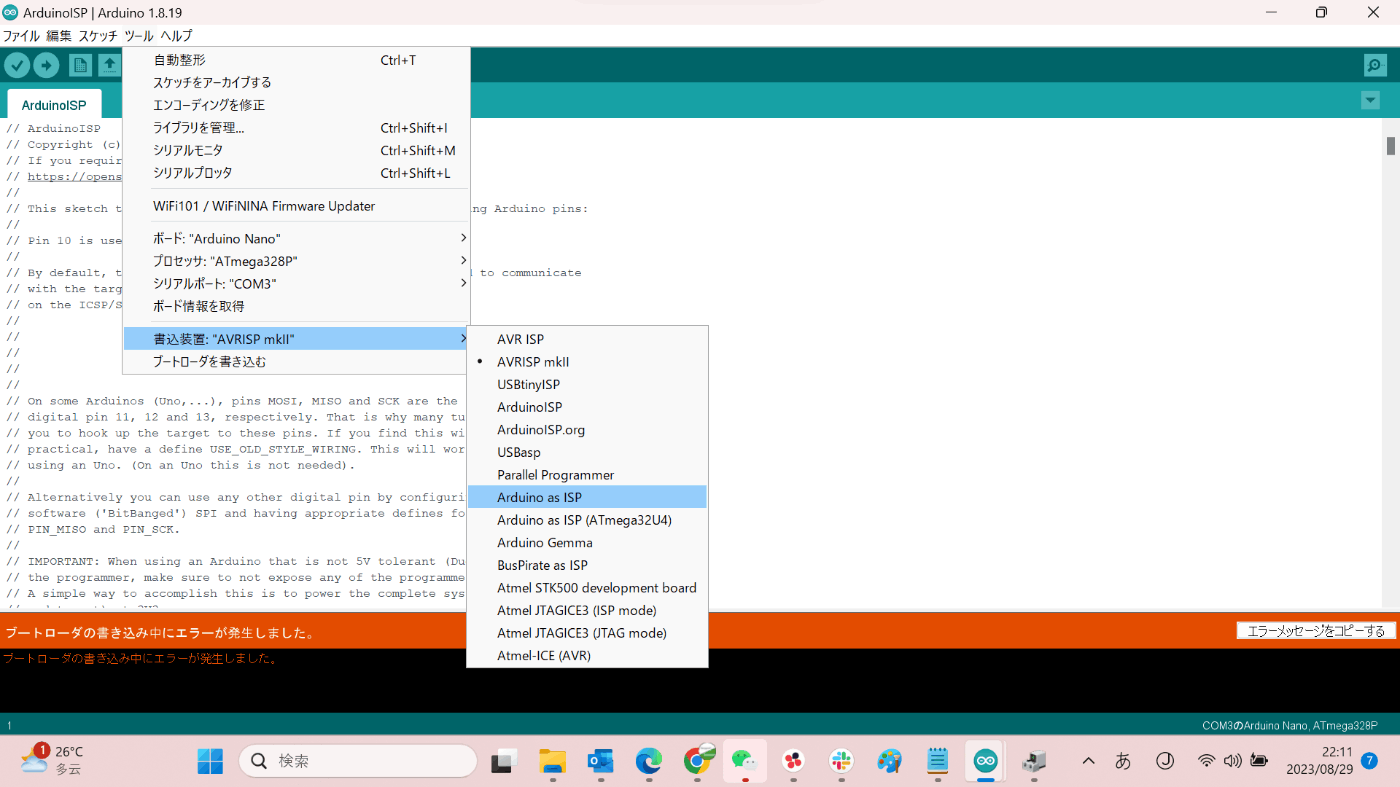Show hidden system tray icons chevron
The image size is (1400, 787).
[1089, 761]
